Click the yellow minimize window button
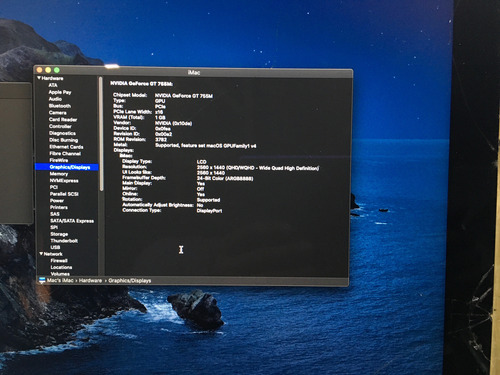Viewport: 500px width, 375px height. pyautogui.click(x=48, y=70)
